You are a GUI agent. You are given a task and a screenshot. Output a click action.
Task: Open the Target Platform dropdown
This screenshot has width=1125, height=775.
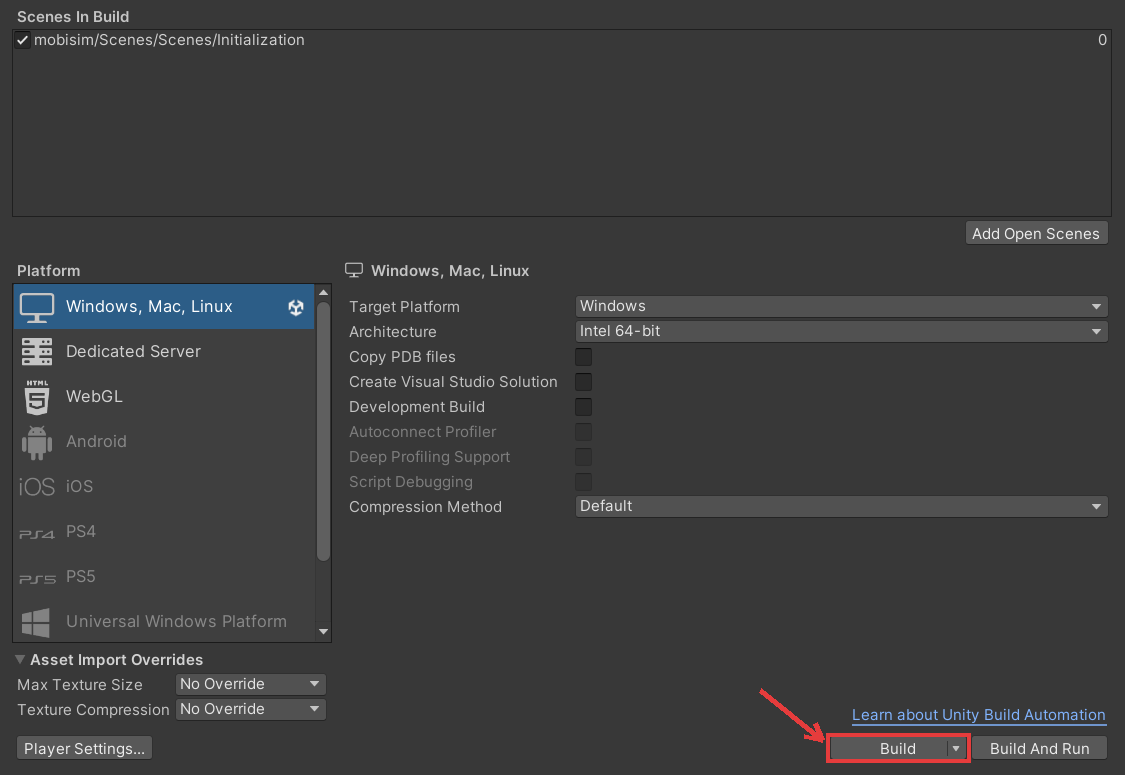(x=841, y=306)
